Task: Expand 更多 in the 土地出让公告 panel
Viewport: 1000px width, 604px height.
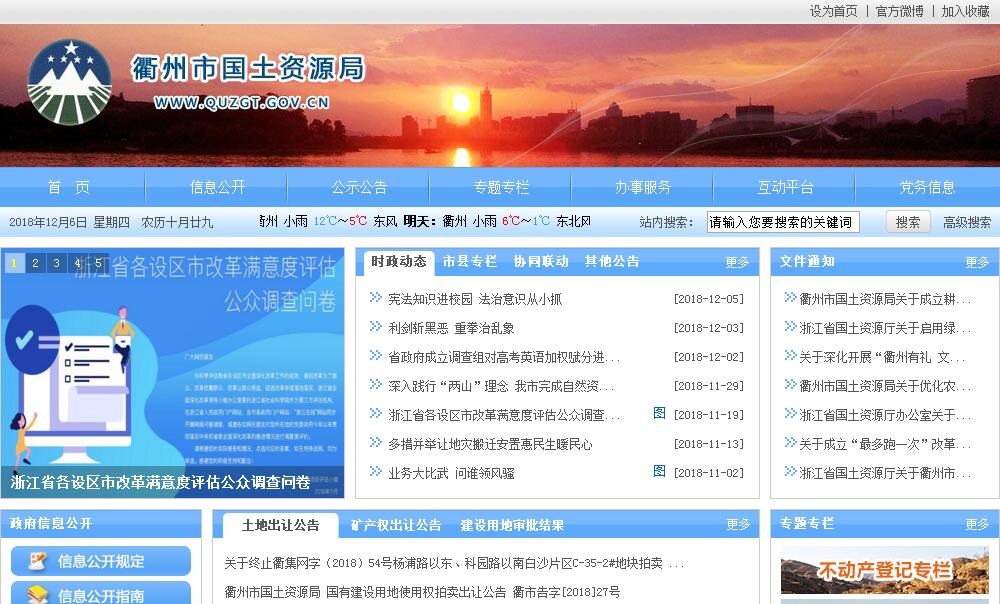Action: tap(737, 524)
